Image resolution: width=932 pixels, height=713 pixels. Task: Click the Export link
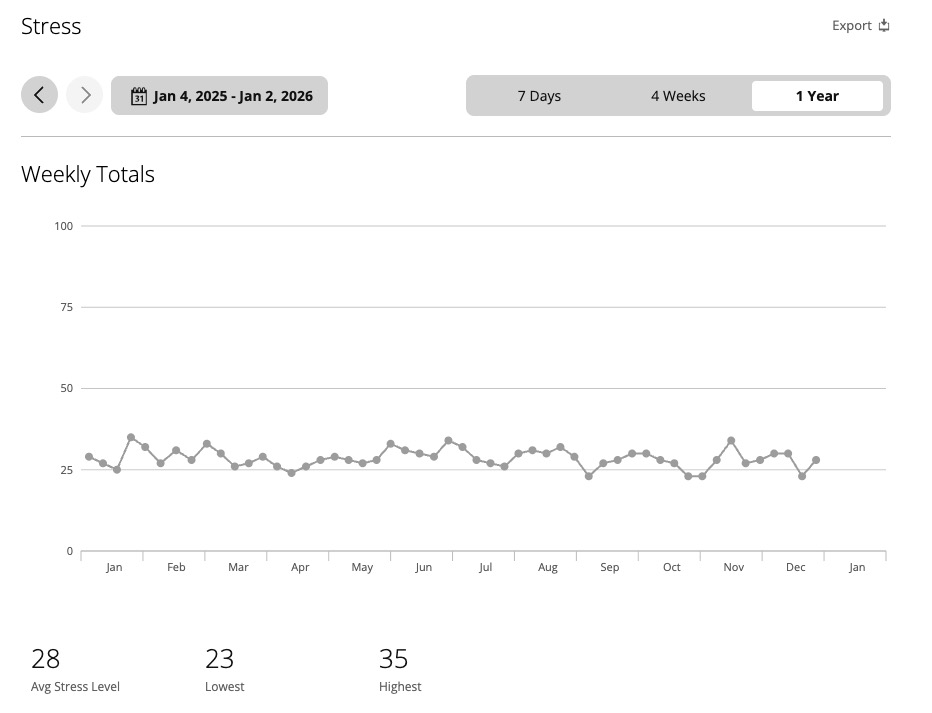(852, 26)
